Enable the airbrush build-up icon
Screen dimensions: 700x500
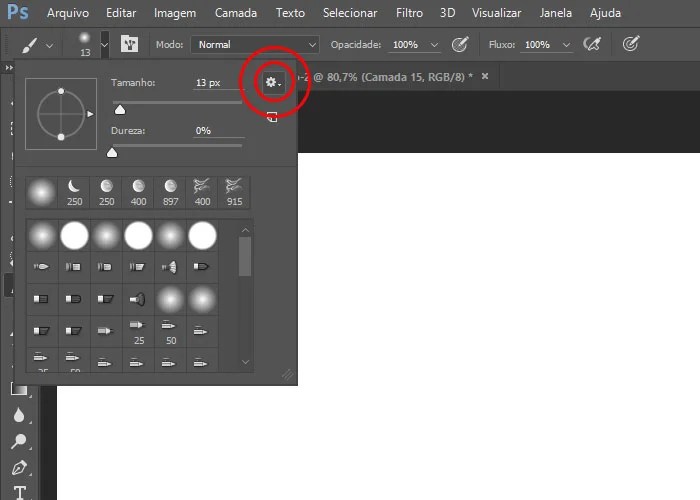tap(592, 44)
